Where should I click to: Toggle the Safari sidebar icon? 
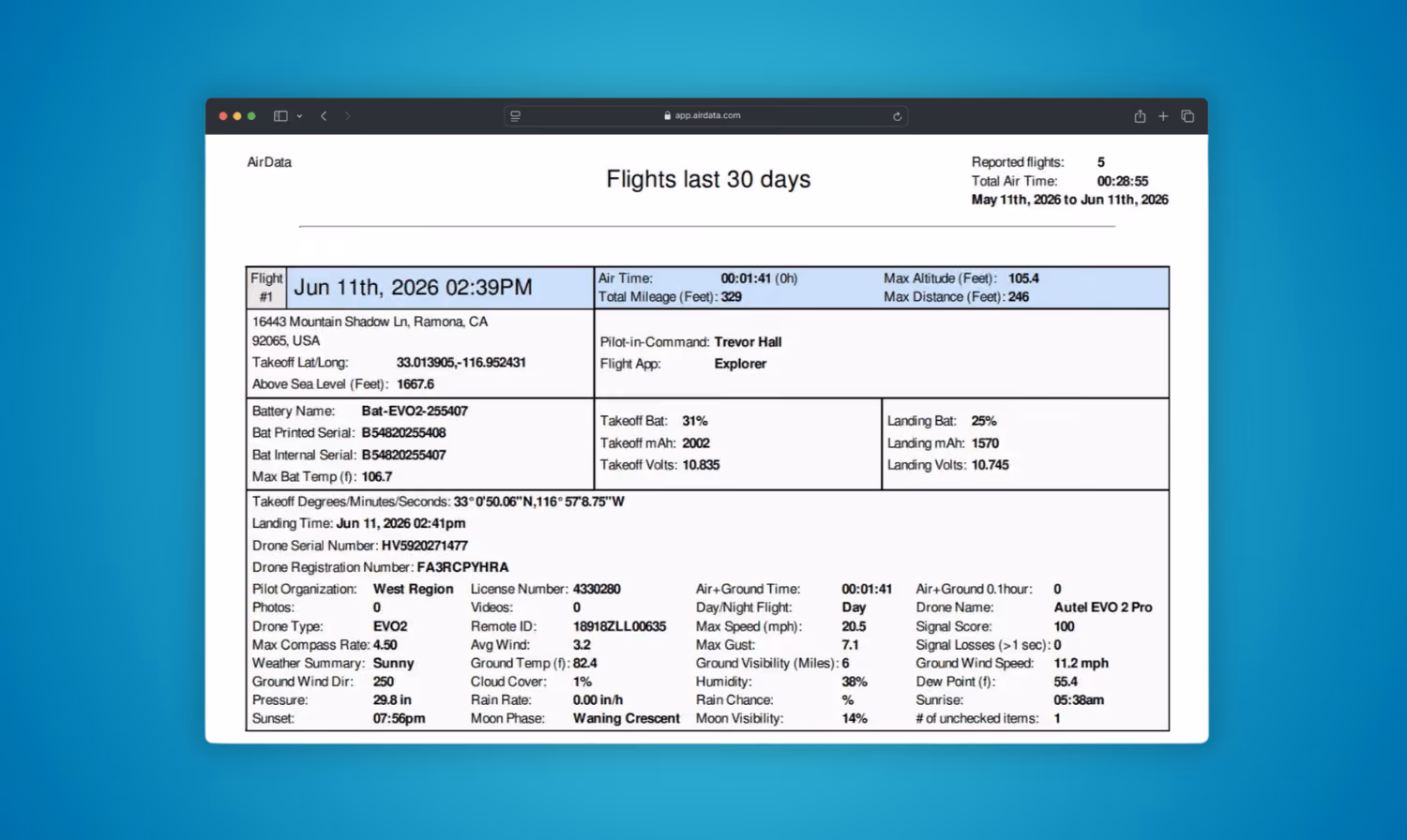280,116
